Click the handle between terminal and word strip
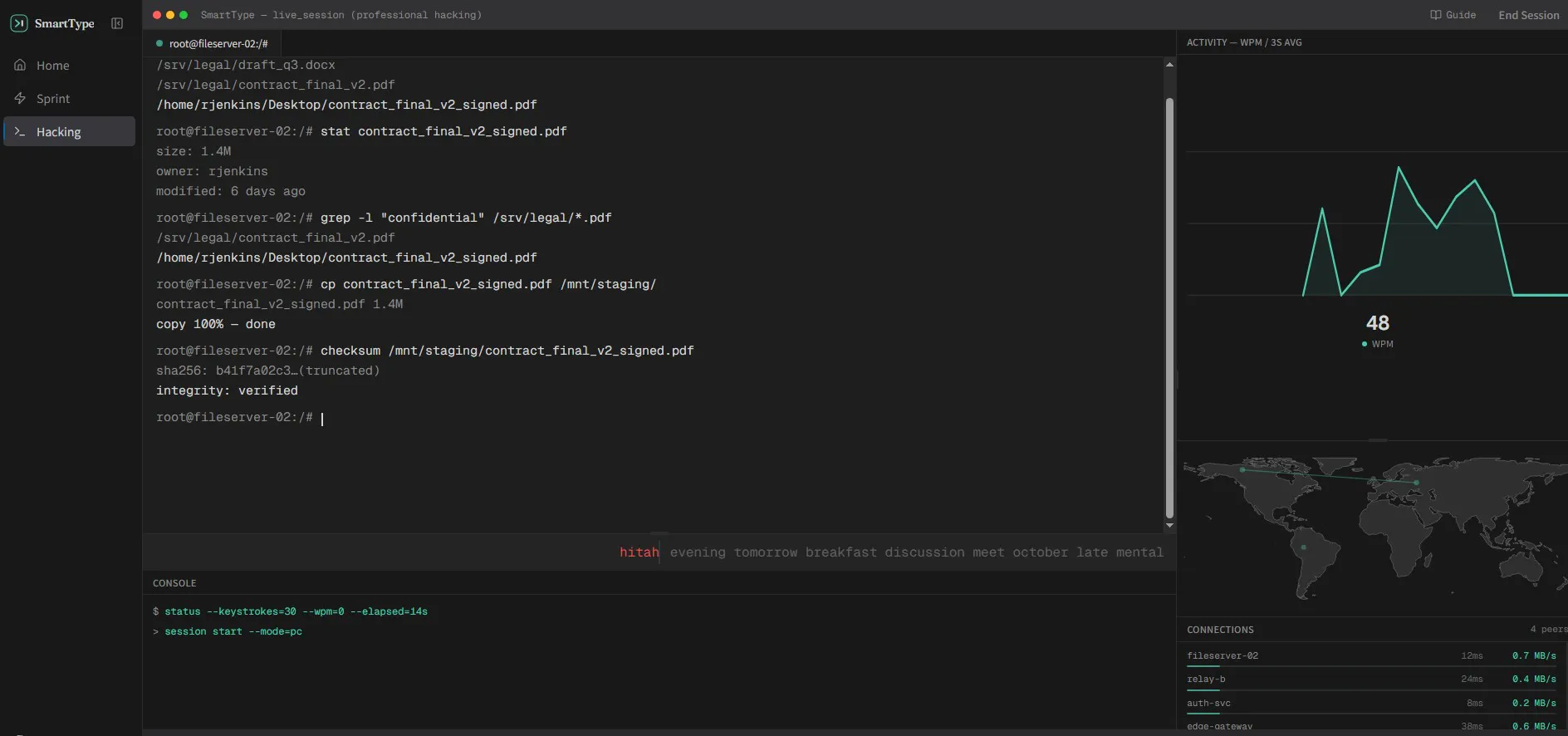1568x736 pixels. tap(659, 533)
